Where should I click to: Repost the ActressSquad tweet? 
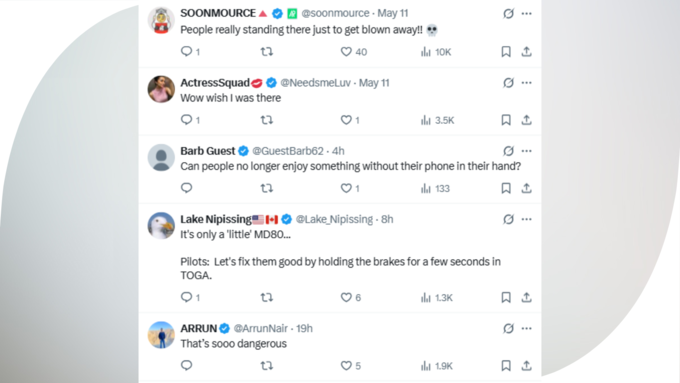point(267,120)
